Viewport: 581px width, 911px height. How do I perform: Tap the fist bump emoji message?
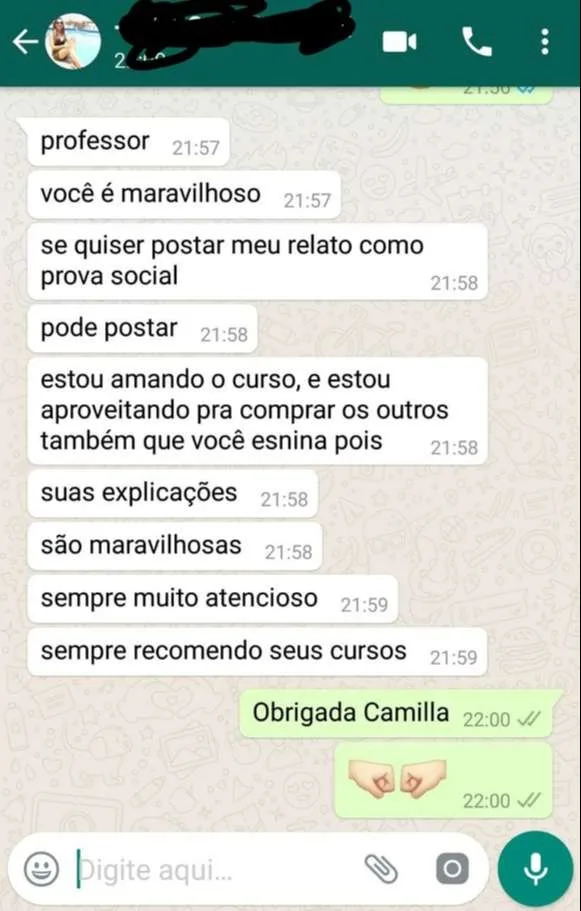pyautogui.click(x=443, y=780)
